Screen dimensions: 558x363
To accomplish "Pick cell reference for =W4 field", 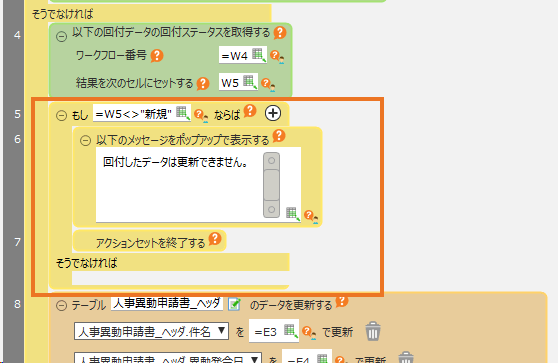I will 259,55.
